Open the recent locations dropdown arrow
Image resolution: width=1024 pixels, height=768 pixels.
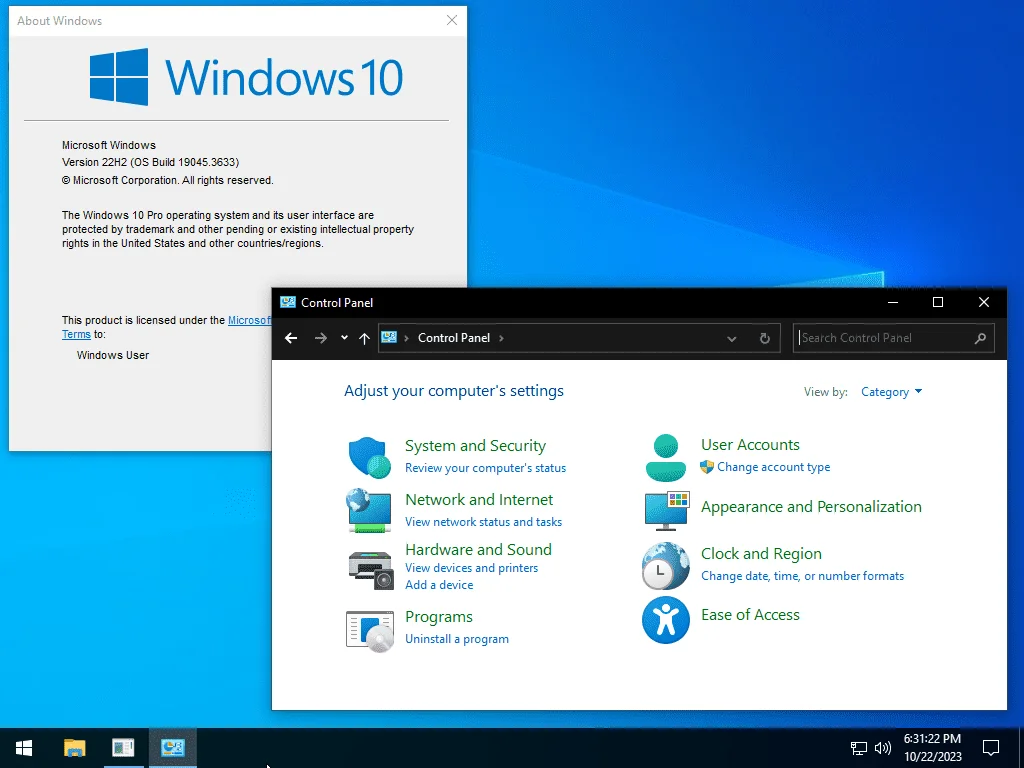point(344,338)
